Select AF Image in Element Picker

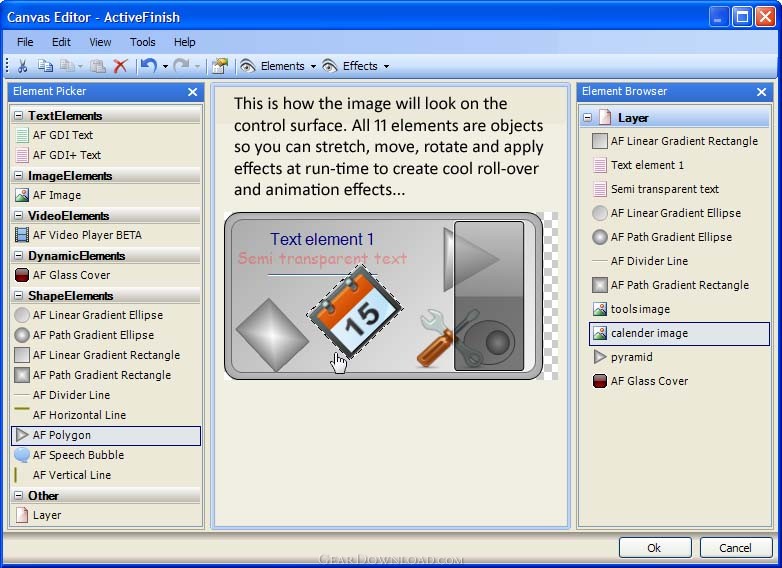(106, 195)
